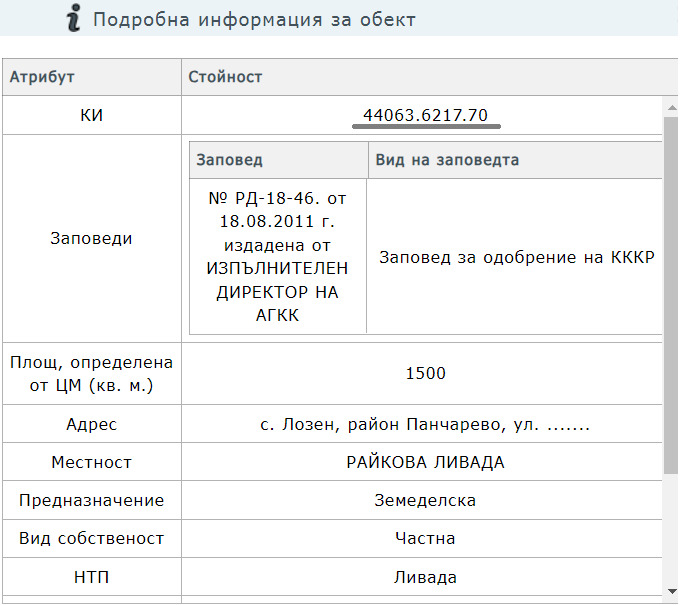
Task: Select the address с. Лозен, район Панчарево
Action: 425,425
